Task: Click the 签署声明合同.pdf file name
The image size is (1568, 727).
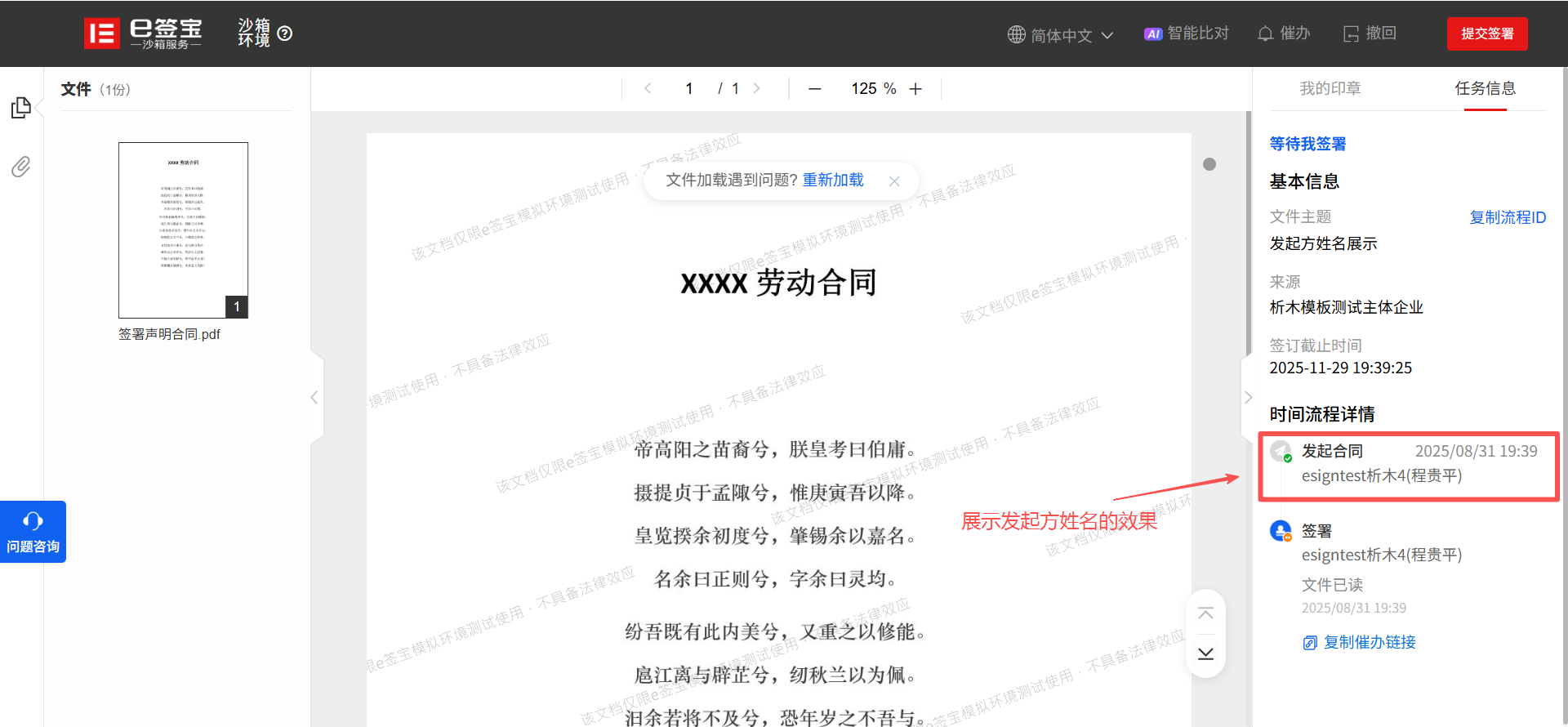Action: click(x=169, y=334)
